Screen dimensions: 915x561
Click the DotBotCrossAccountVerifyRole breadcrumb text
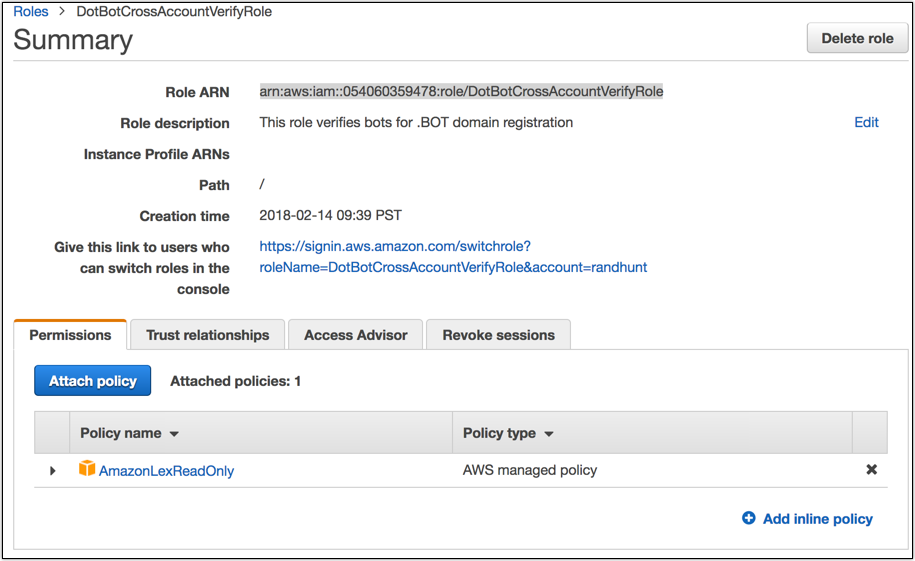coord(174,12)
